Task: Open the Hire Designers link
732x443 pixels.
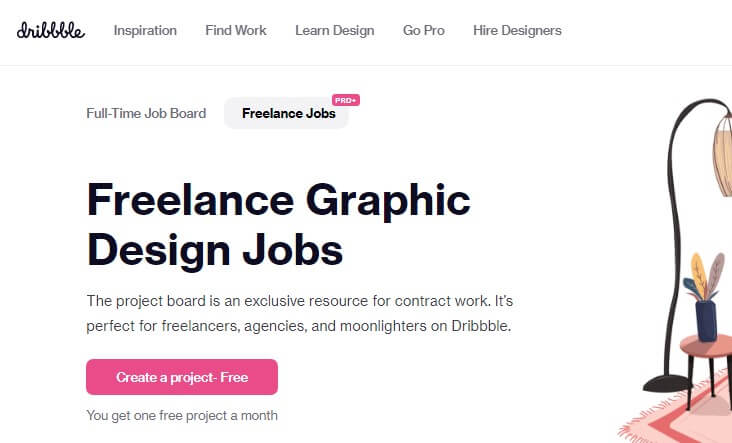Action: pyautogui.click(x=517, y=30)
